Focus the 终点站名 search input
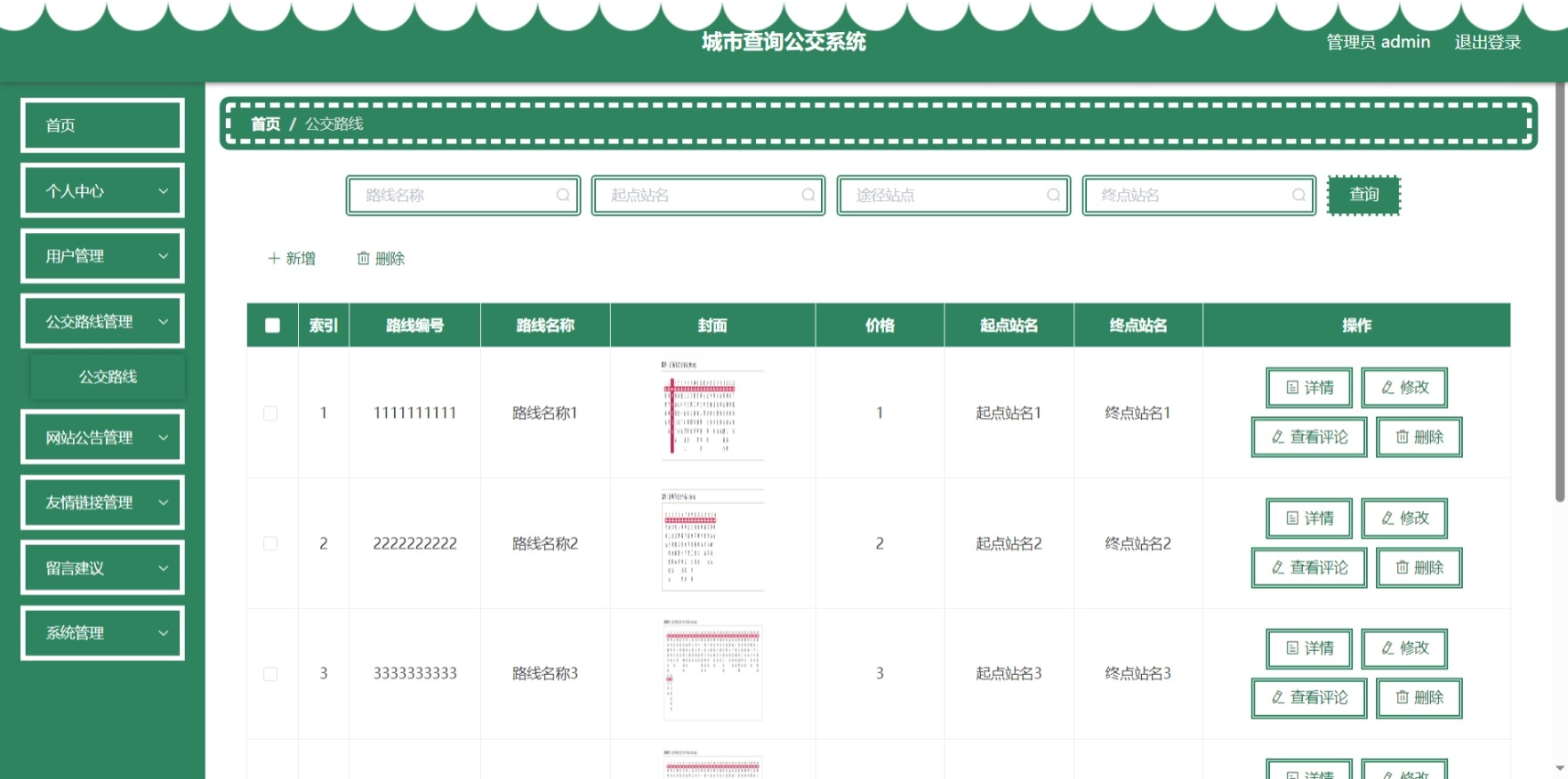Screen dimensions: 1568x779 tap(1200, 195)
